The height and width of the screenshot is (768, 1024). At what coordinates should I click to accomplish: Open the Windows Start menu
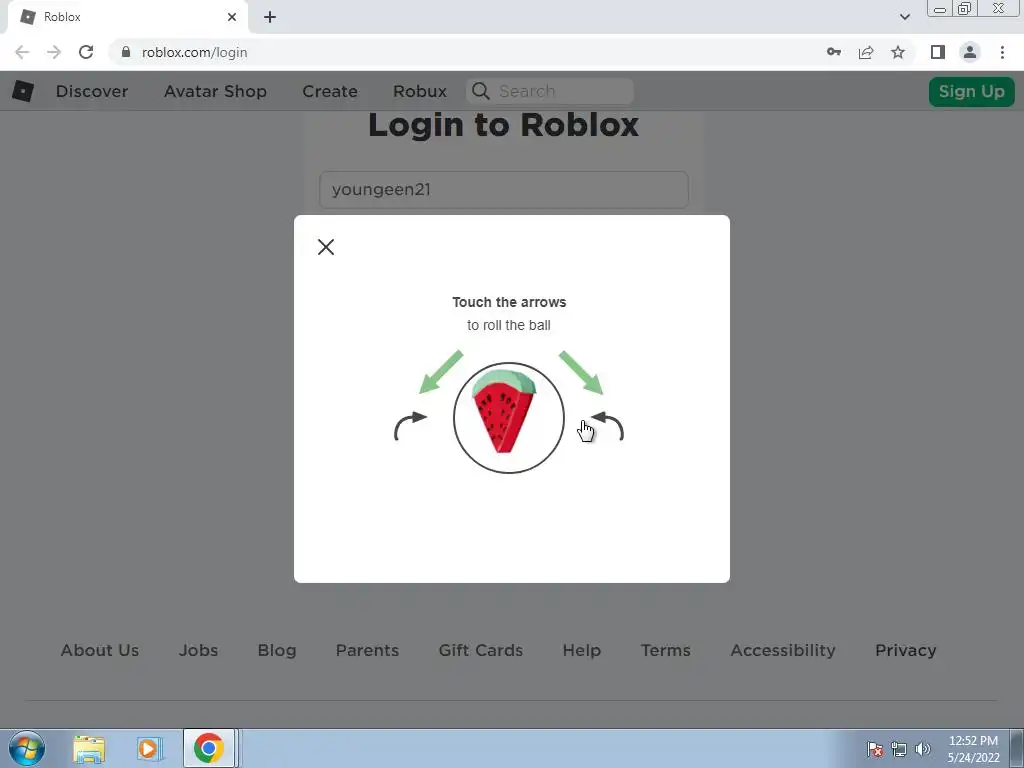click(x=27, y=748)
